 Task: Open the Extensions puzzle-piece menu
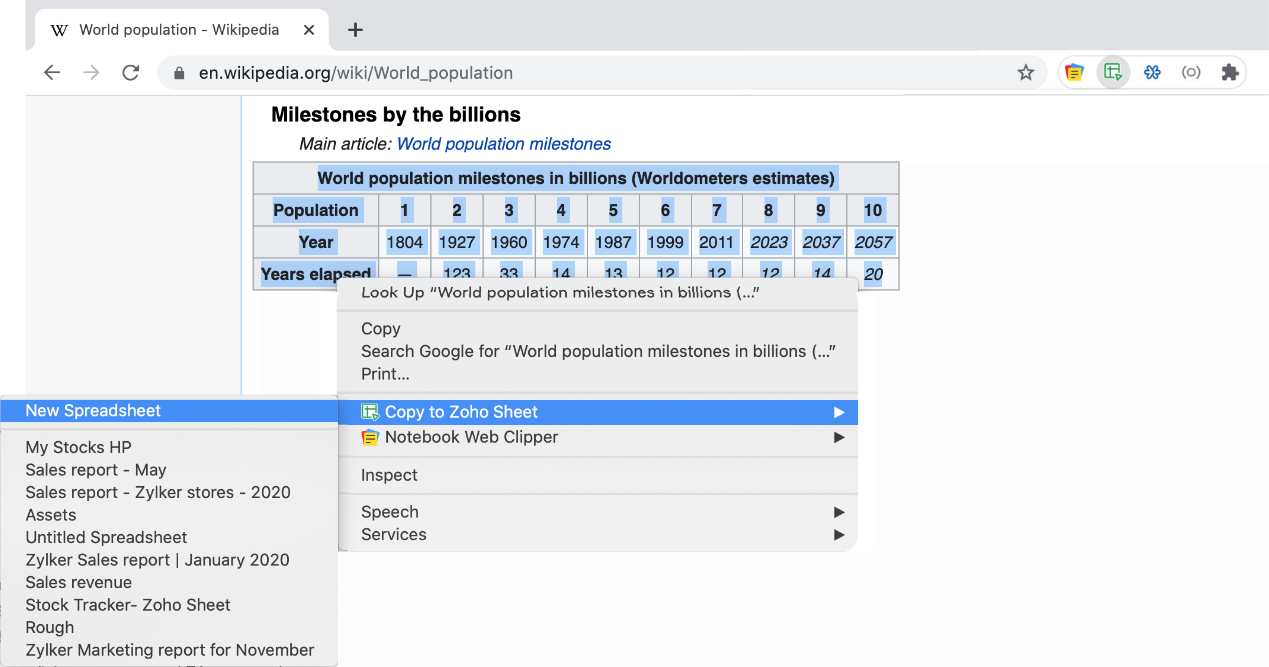[x=1230, y=73]
